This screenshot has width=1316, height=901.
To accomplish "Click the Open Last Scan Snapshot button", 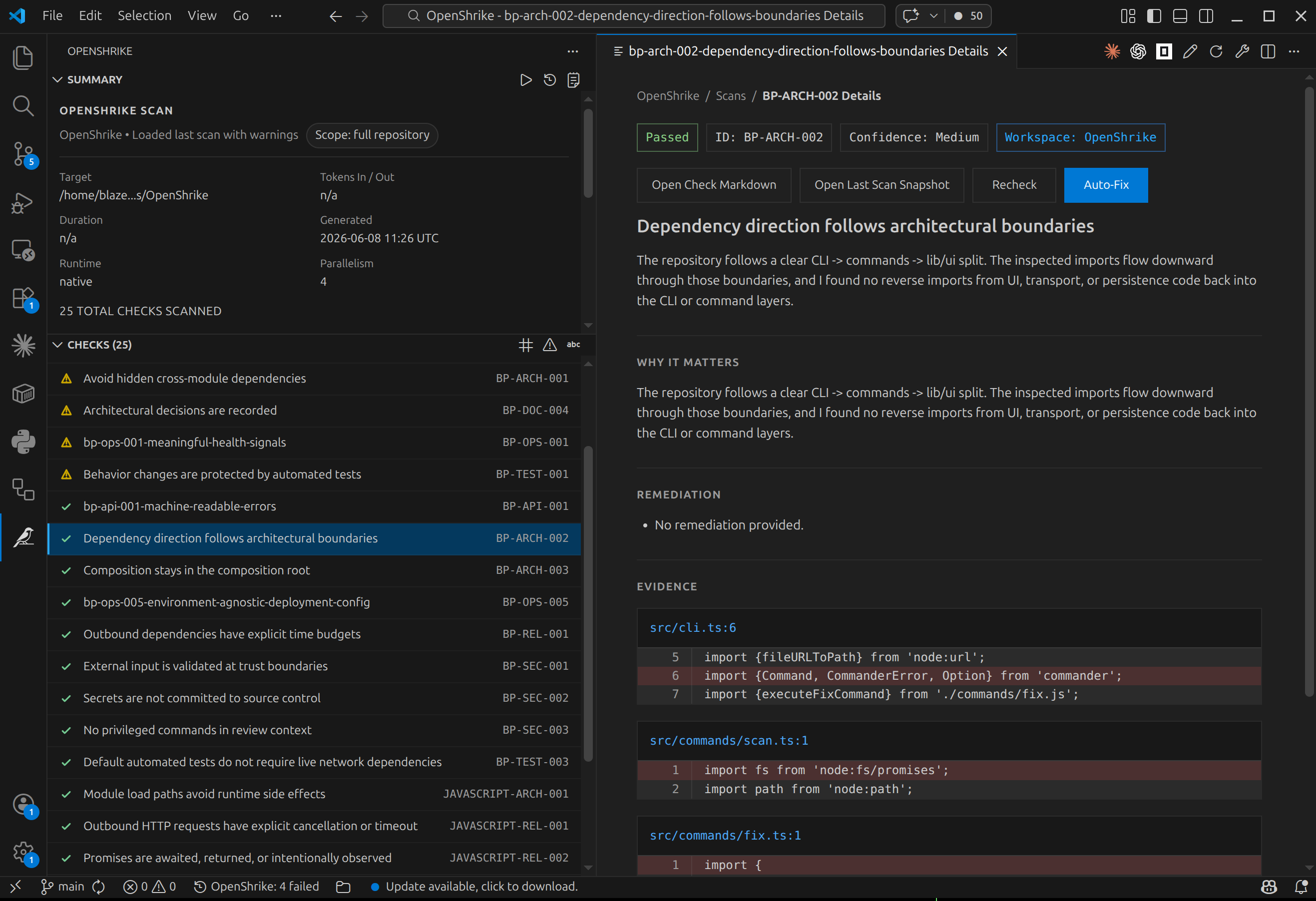I will [881, 185].
